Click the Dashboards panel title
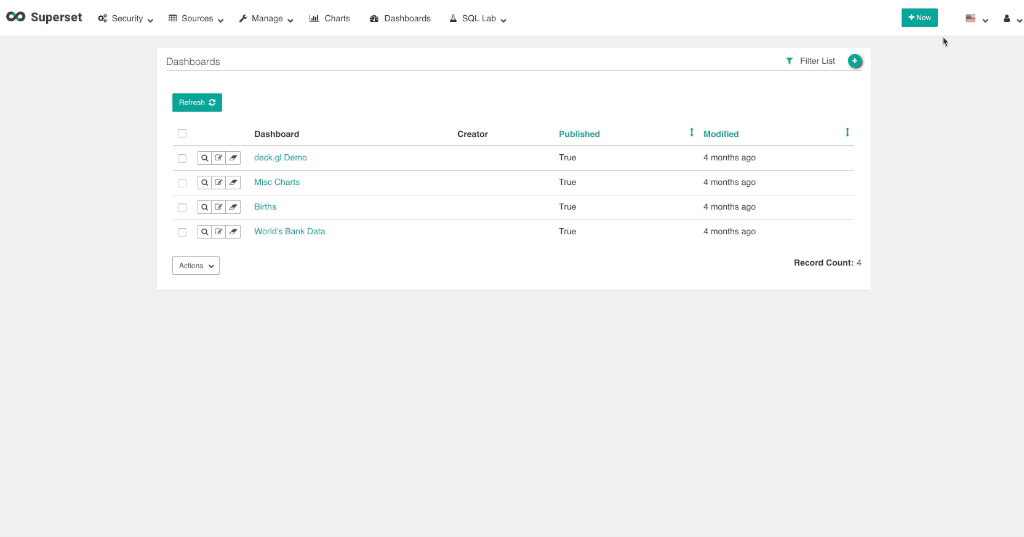 [193, 61]
